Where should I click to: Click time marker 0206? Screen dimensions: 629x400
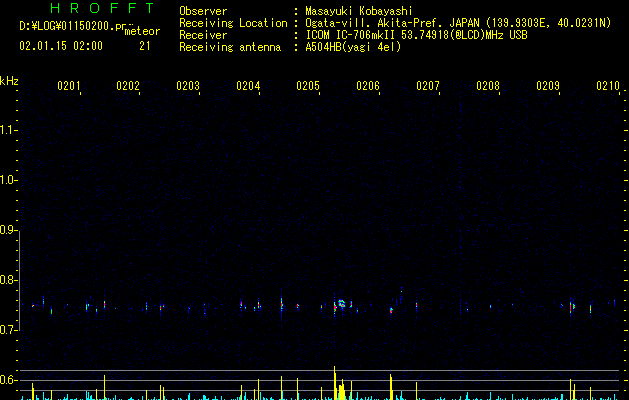click(x=368, y=85)
